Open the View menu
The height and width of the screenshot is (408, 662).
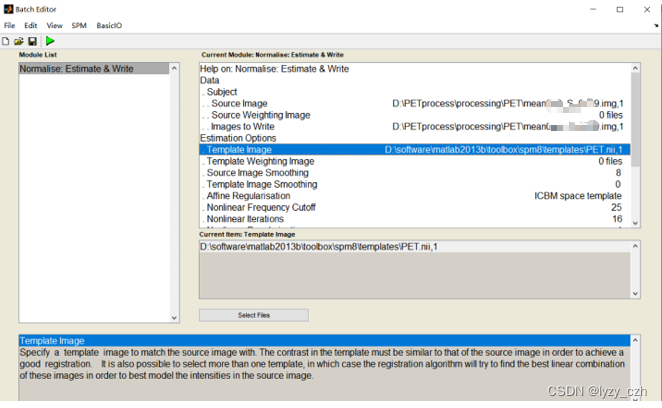(x=54, y=25)
